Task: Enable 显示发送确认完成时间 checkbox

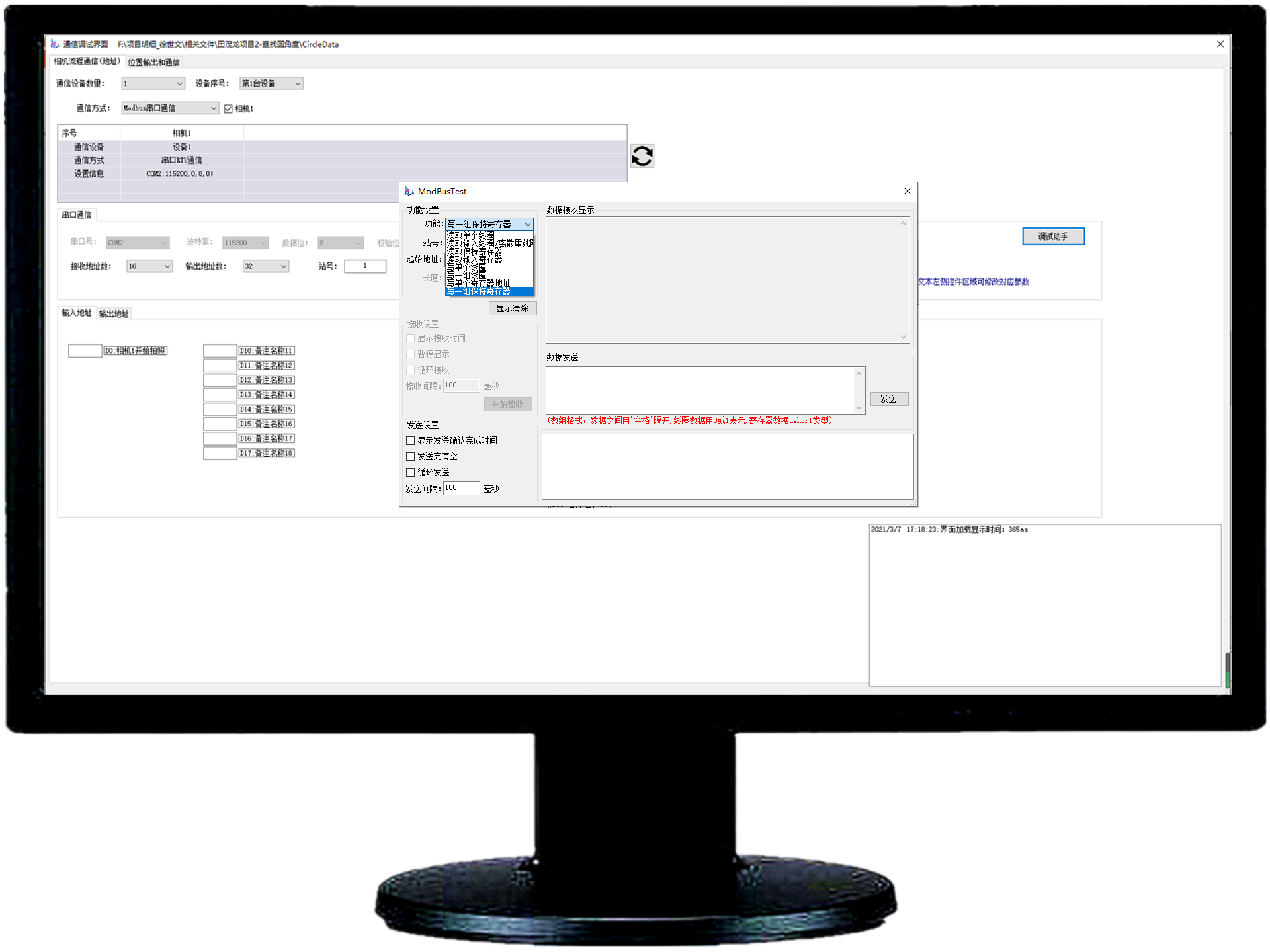Action: [410, 440]
